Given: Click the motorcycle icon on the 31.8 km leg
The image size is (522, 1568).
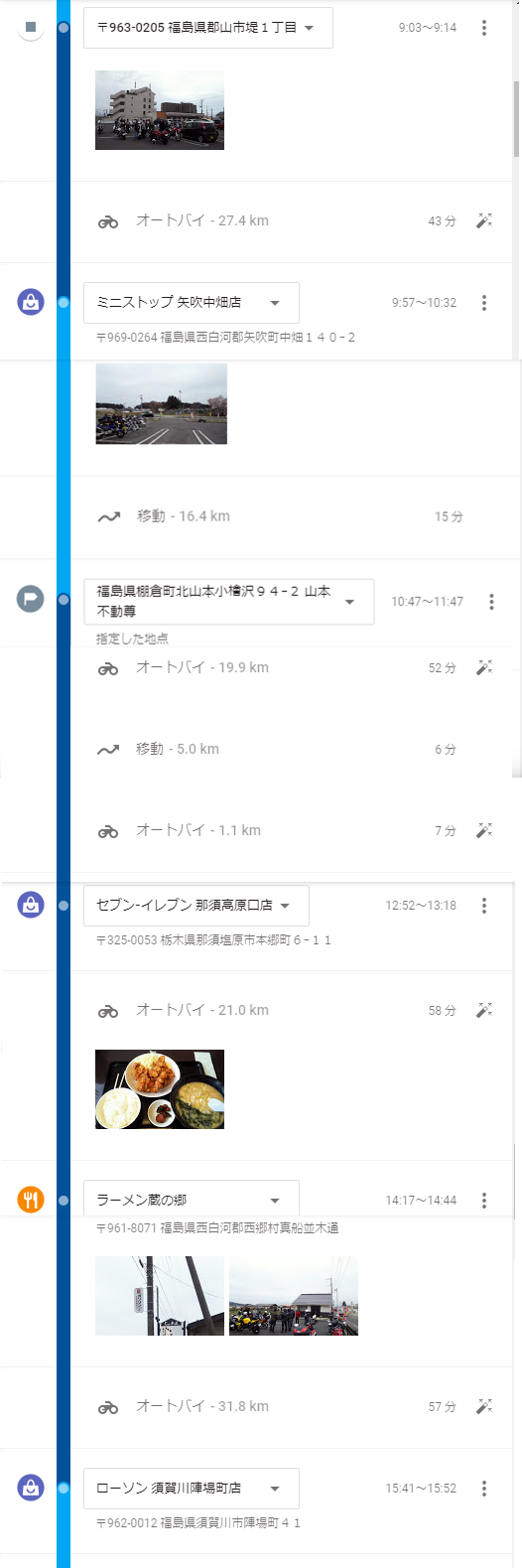Looking at the screenshot, I should click(x=108, y=1407).
